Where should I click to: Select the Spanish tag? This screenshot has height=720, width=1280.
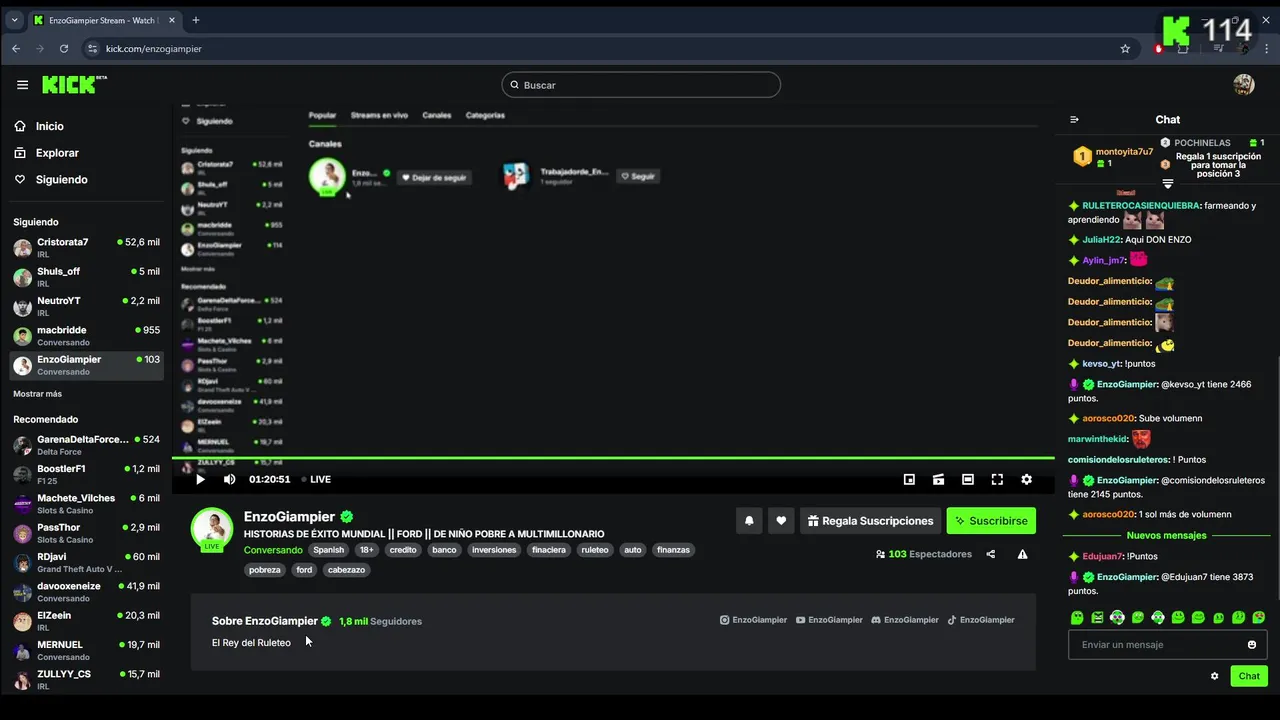click(x=328, y=550)
